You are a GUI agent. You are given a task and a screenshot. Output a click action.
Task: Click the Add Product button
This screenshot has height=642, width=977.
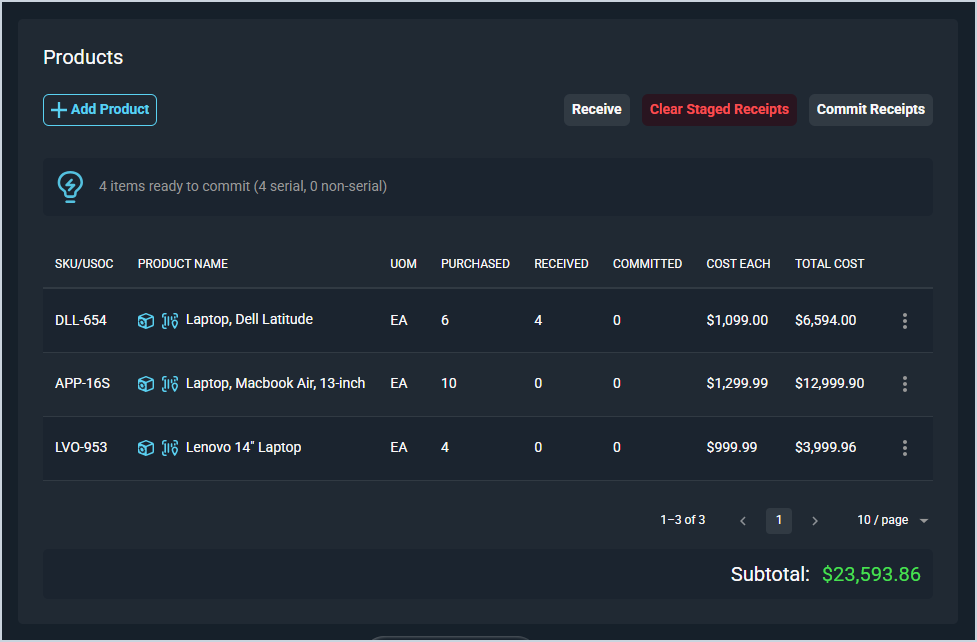click(100, 110)
